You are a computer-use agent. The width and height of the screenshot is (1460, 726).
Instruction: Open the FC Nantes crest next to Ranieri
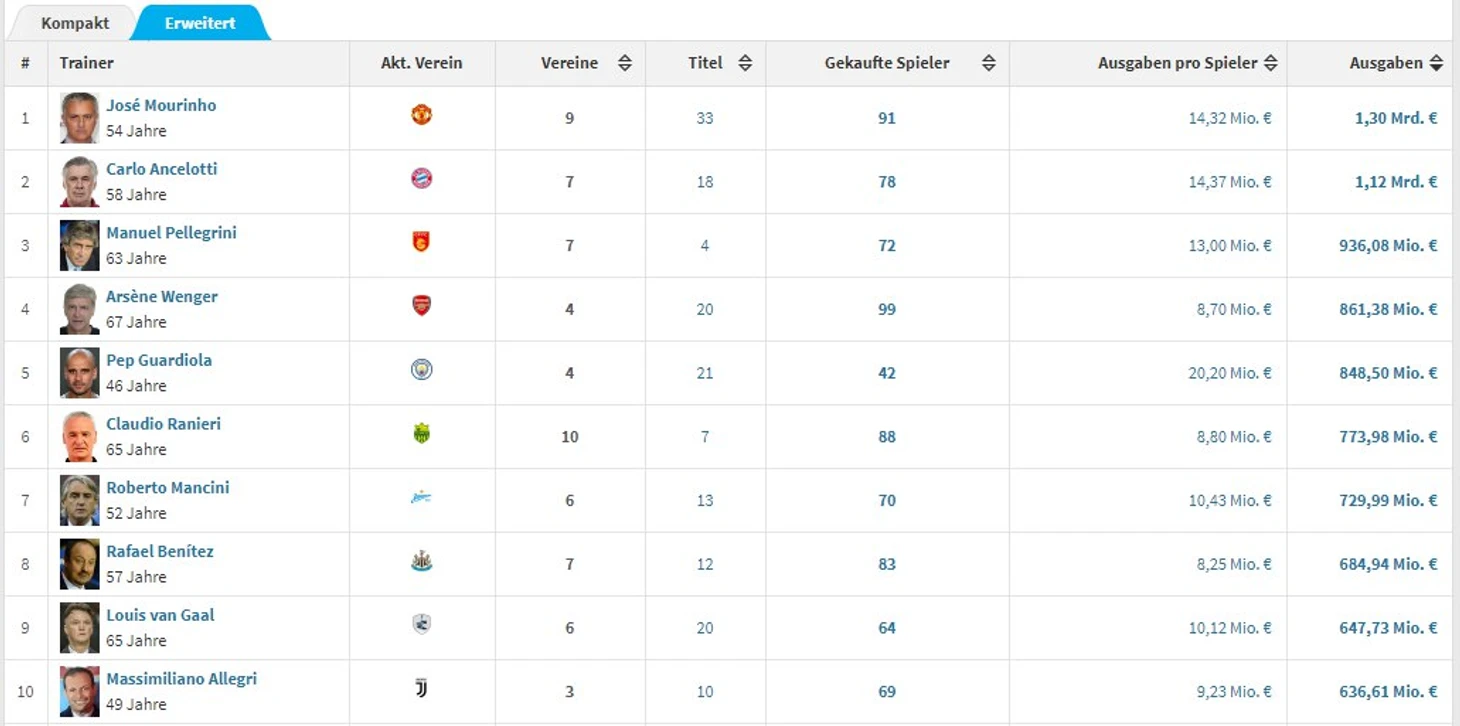point(421,436)
